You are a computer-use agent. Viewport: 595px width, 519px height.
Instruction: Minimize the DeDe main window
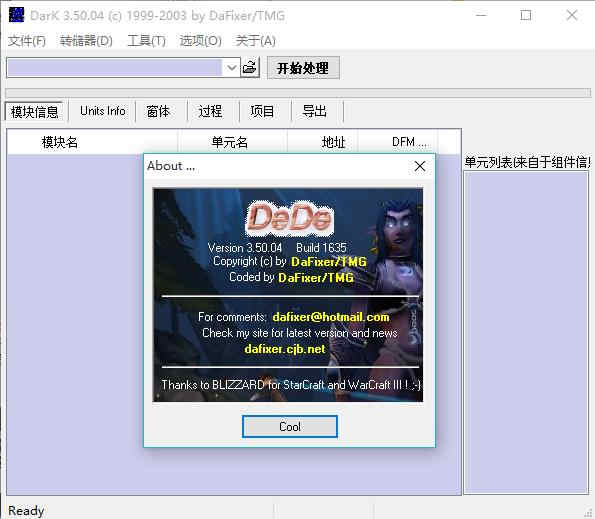pos(481,15)
